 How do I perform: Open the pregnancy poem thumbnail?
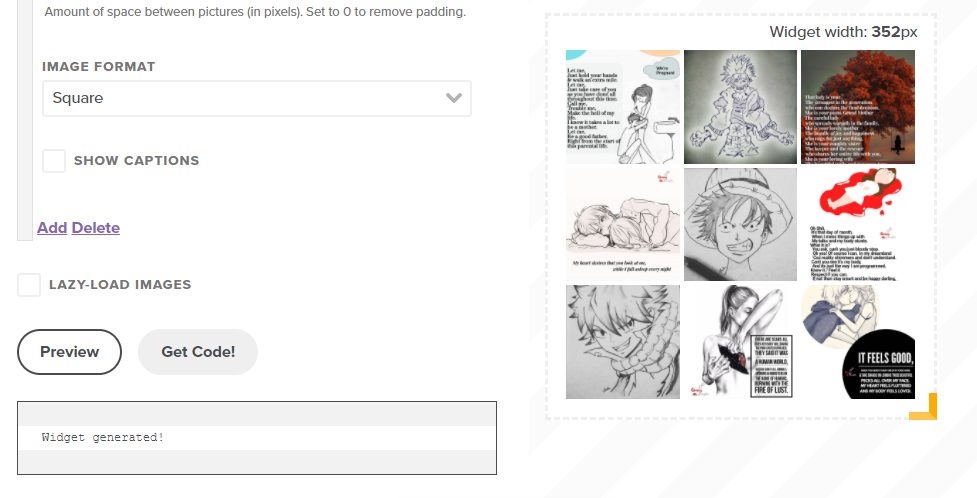[x=622, y=107]
